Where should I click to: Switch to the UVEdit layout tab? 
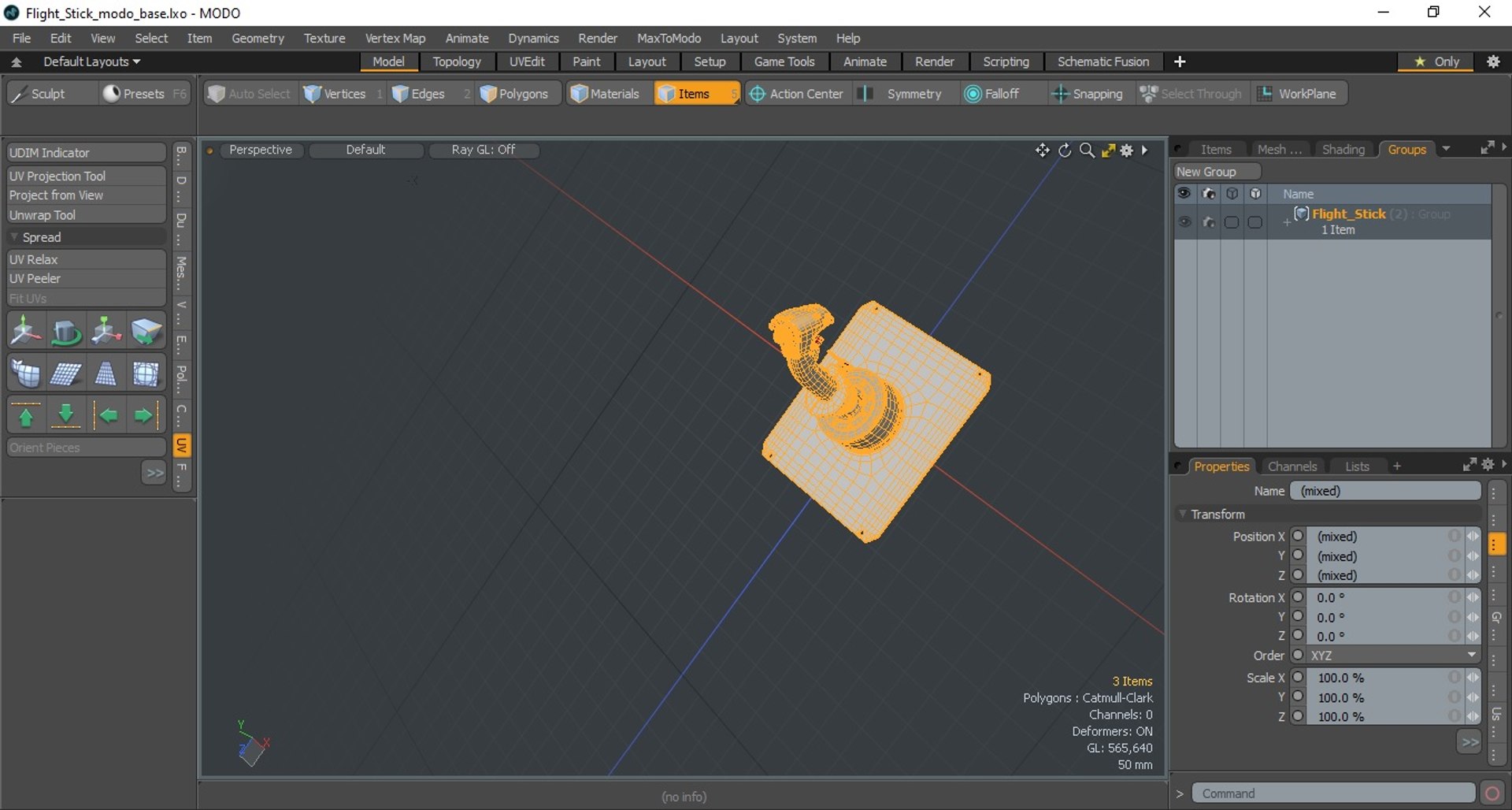tap(527, 61)
